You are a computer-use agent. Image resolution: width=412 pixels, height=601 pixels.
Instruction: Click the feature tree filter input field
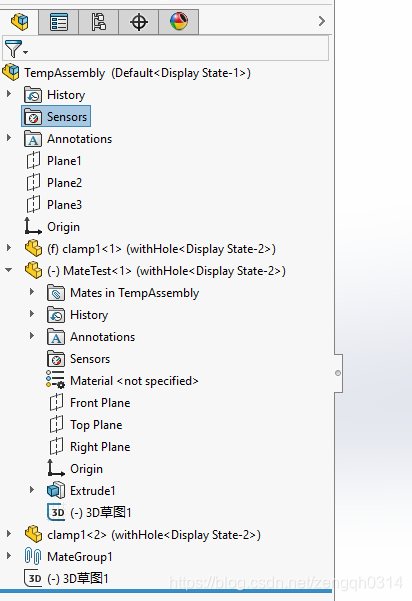click(166, 48)
